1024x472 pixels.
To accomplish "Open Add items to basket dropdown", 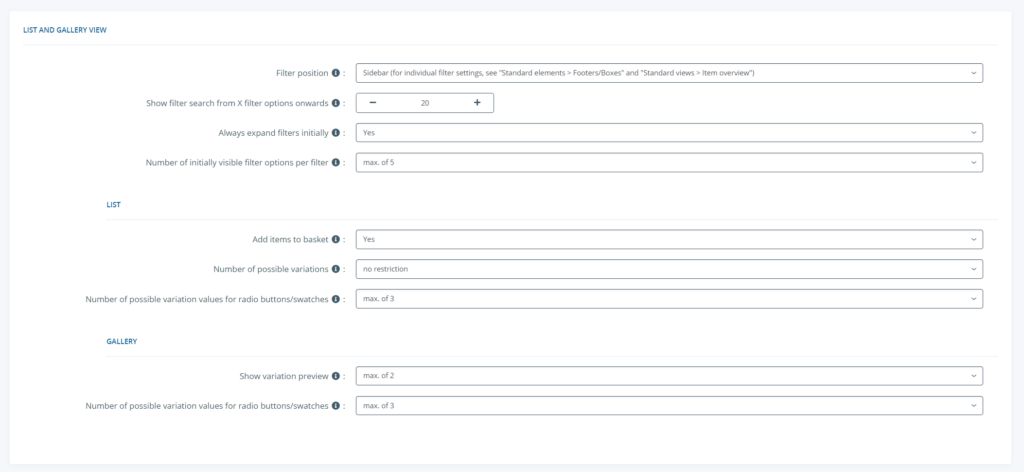I will point(669,240).
